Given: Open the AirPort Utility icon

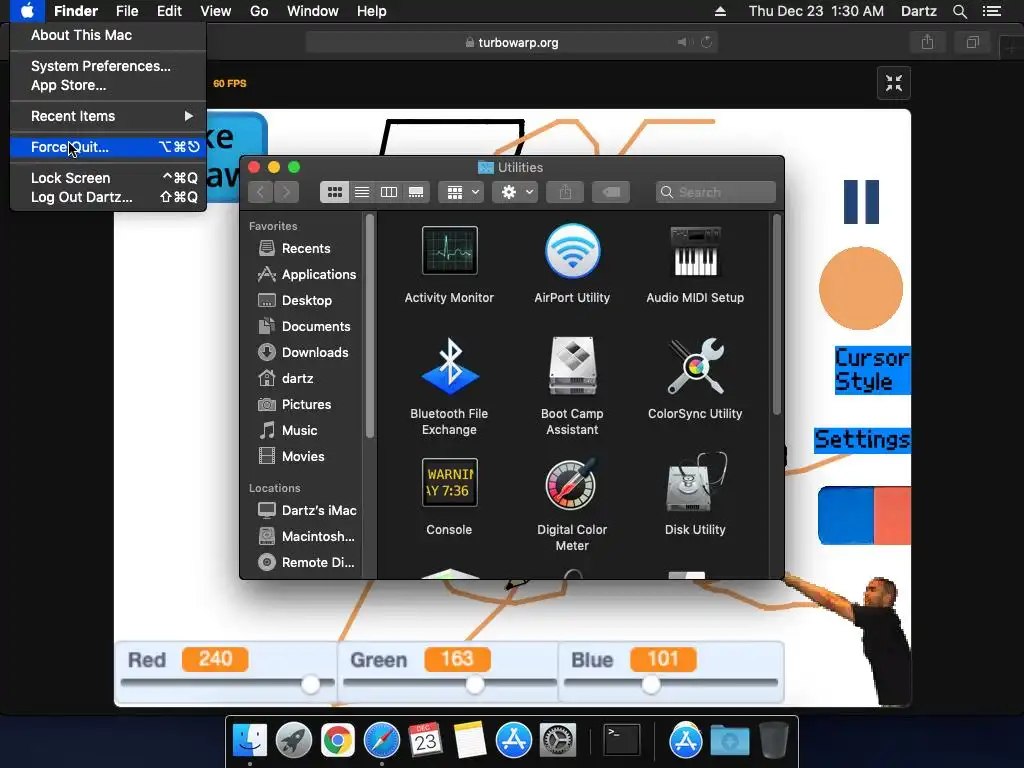Looking at the screenshot, I should click(x=572, y=251).
